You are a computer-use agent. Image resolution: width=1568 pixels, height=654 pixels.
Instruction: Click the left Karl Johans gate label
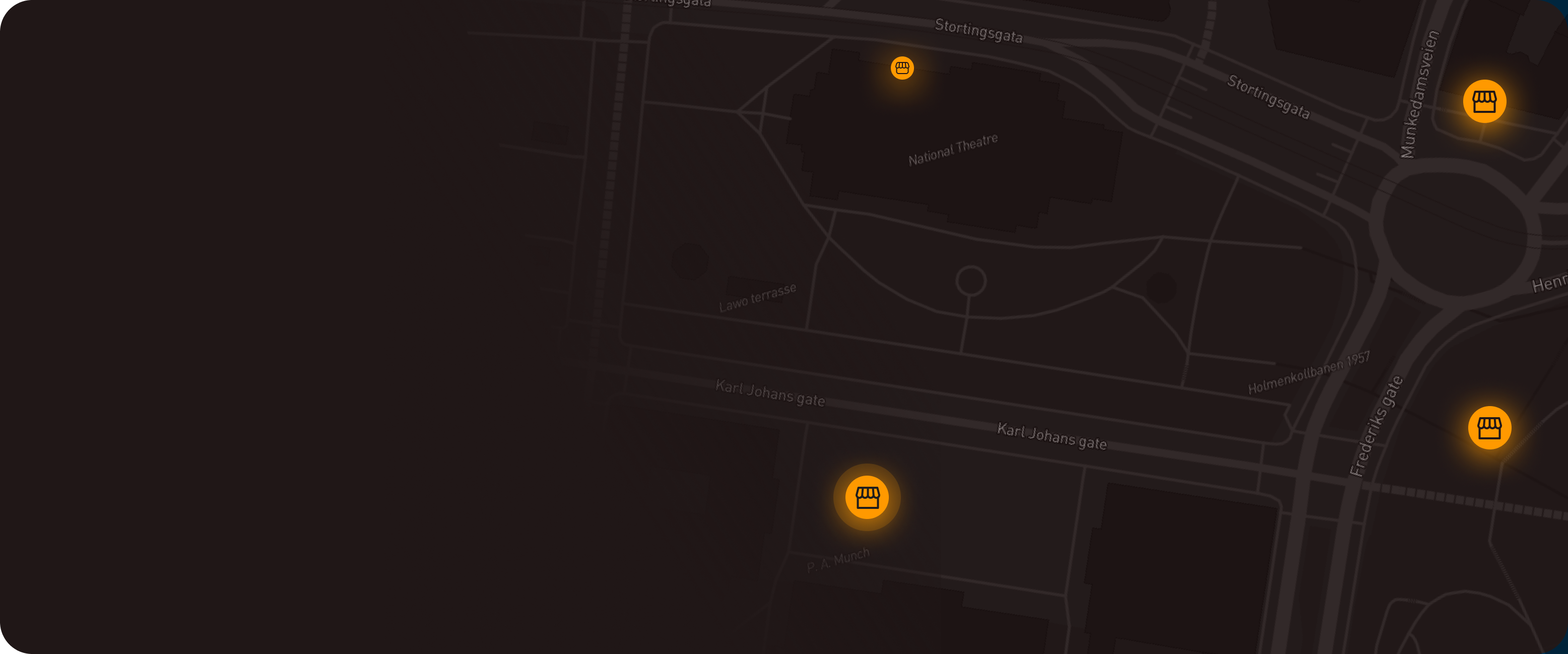[769, 393]
